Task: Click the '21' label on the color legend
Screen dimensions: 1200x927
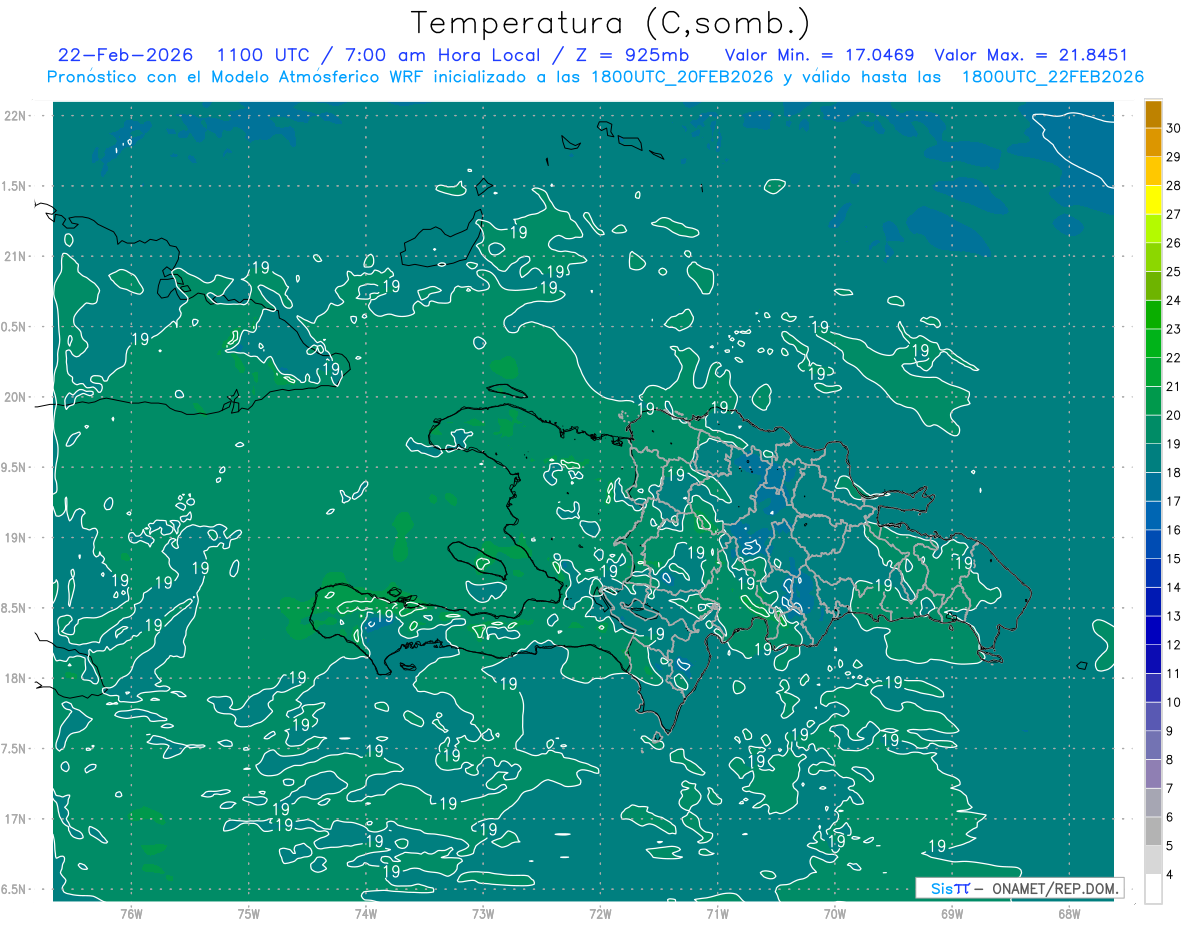Action: point(1173,386)
